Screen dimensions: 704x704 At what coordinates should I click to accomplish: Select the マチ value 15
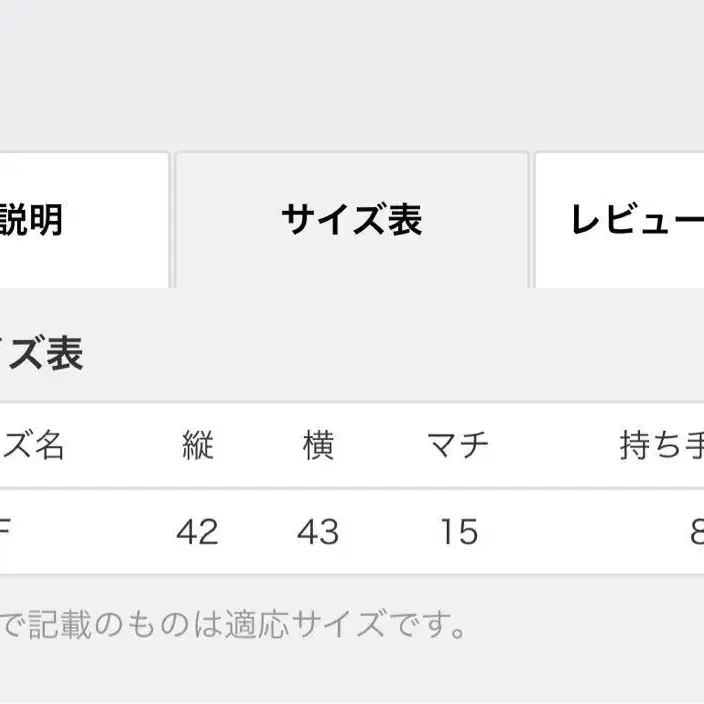click(x=458, y=532)
